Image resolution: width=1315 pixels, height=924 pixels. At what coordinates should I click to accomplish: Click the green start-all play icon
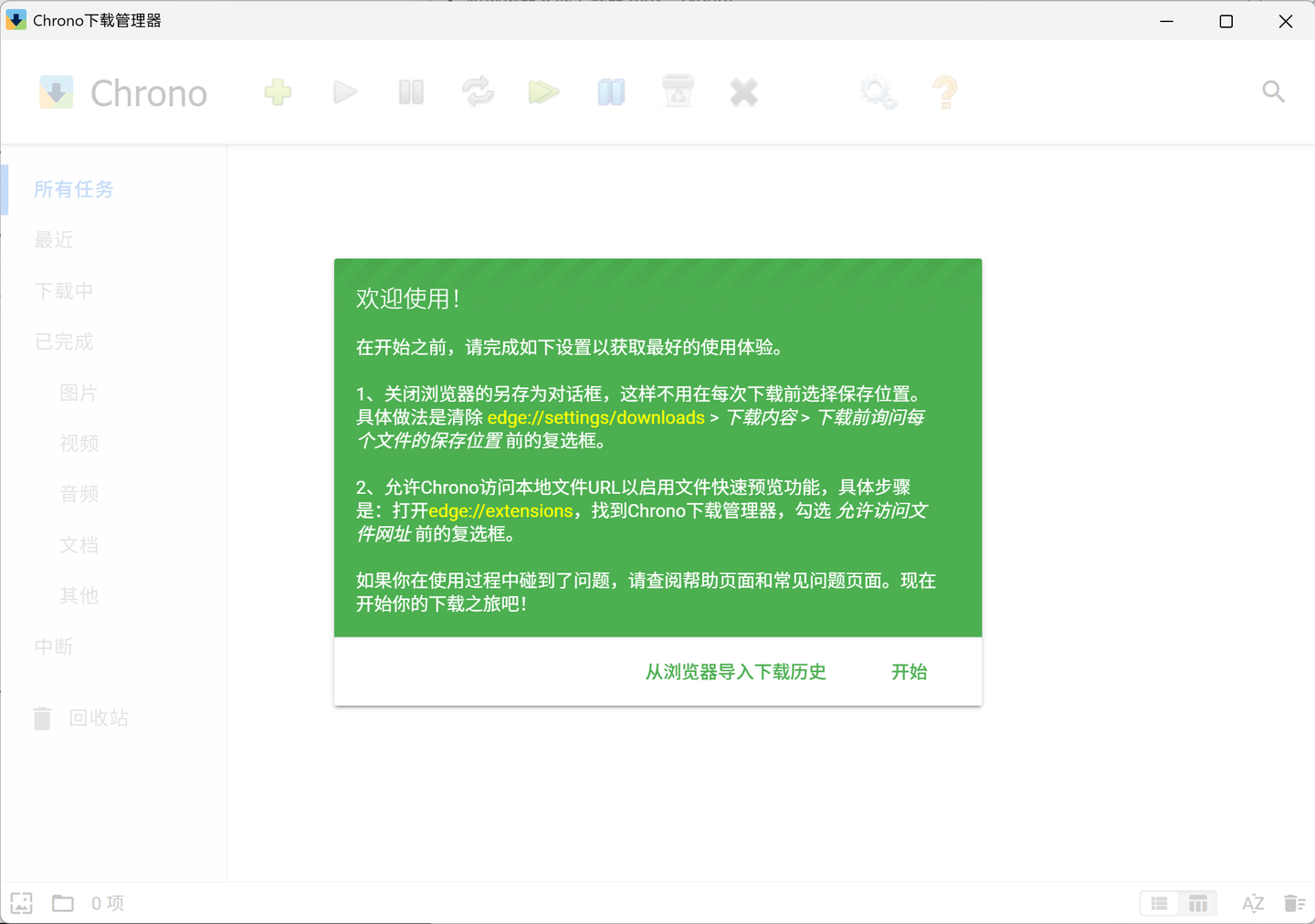(x=543, y=92)
